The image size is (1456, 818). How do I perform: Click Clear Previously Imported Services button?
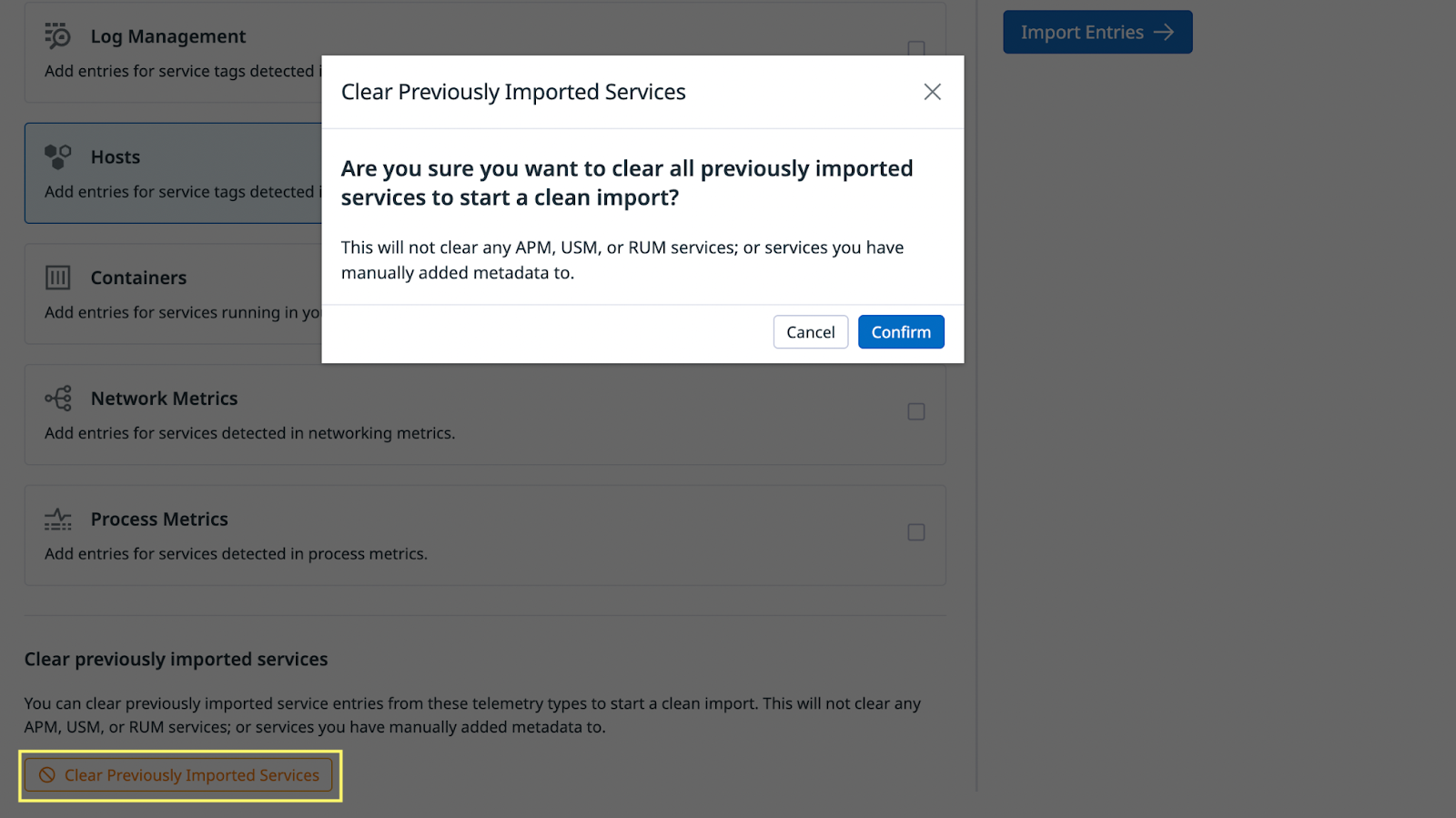pos(178,775)
